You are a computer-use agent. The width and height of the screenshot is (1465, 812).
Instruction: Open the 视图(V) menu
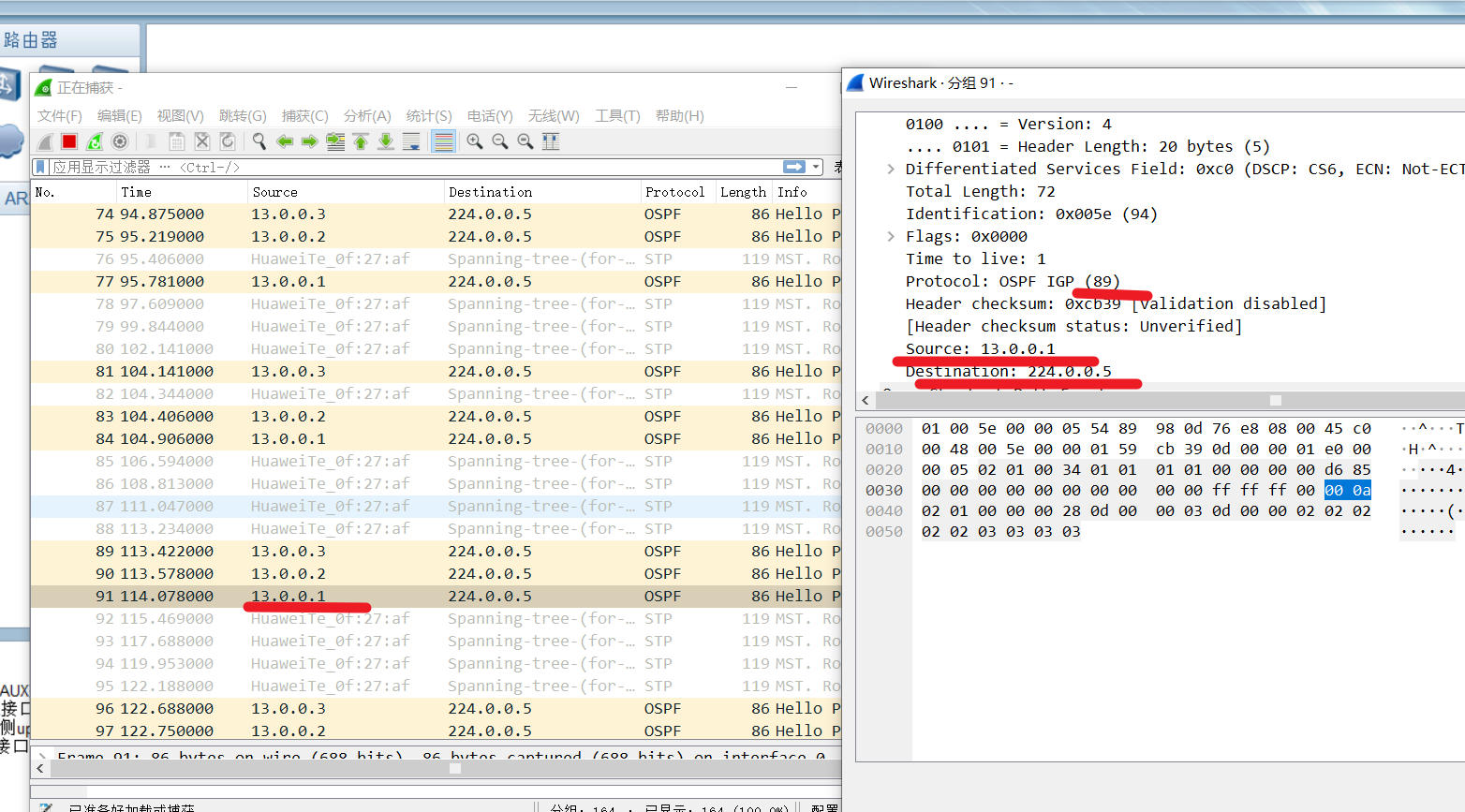(x=181, y=115)
